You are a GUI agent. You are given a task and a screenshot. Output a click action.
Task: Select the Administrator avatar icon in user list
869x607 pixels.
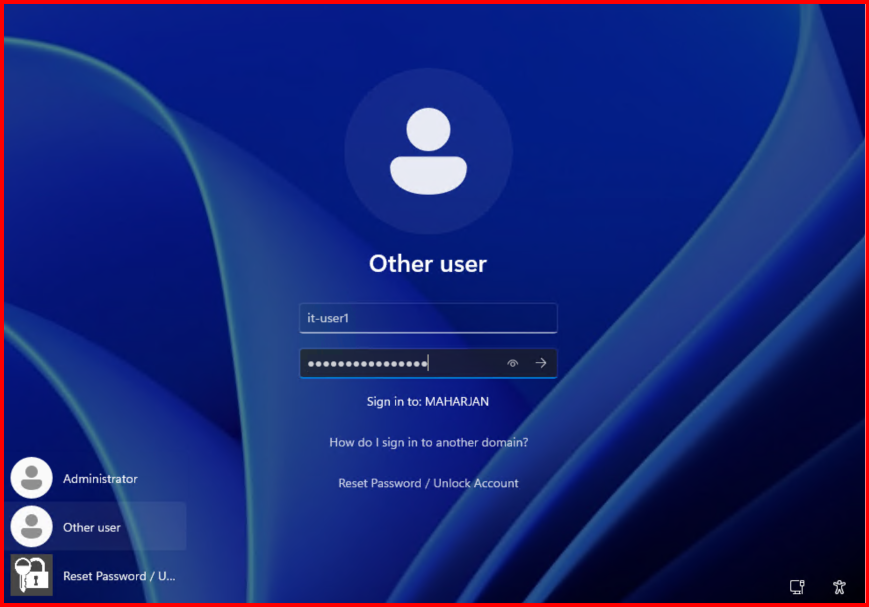pyautogui.click(x=31, y=478)
